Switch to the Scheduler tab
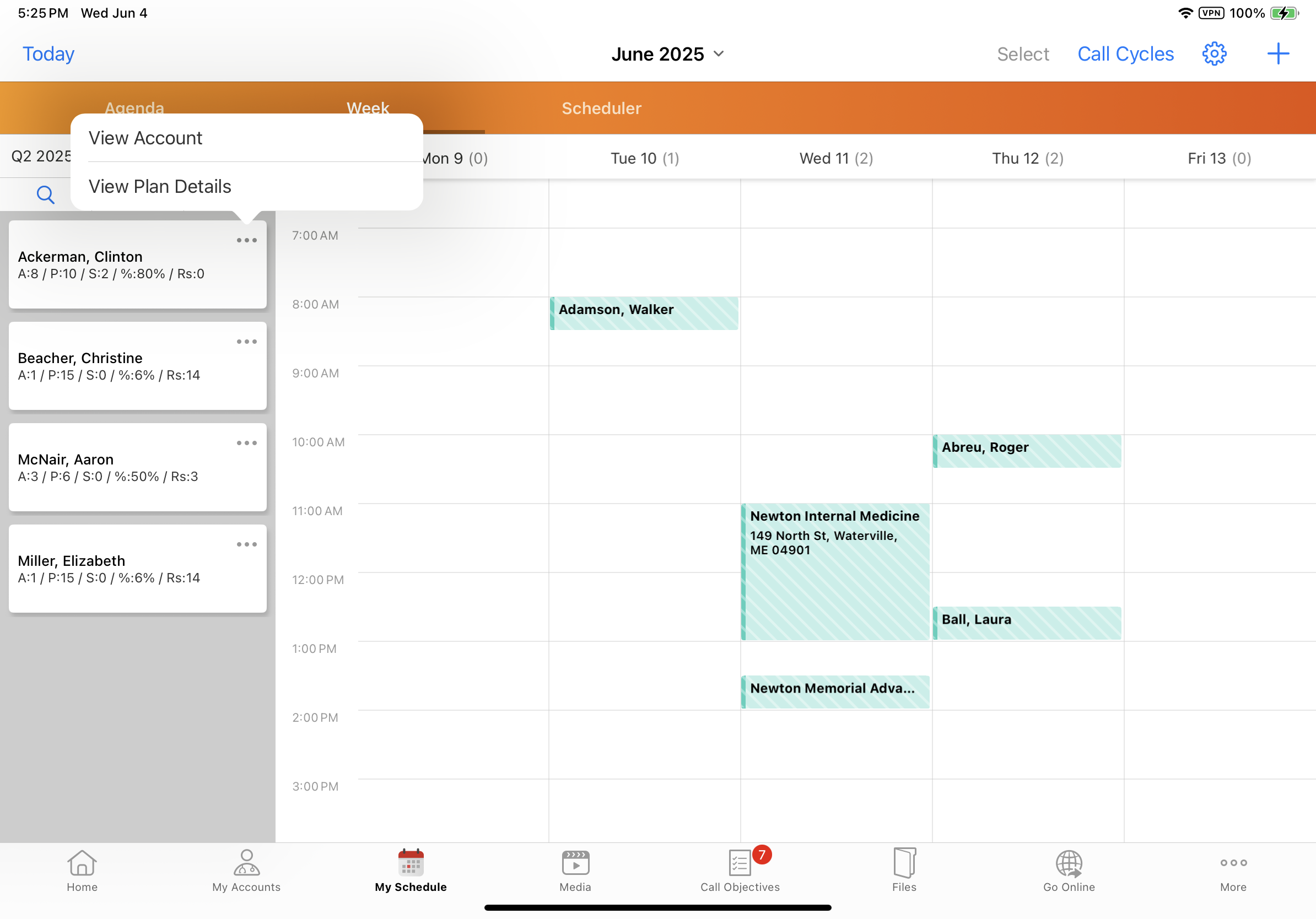The width and height of the screenshot is (1316, 919). [601, 109]
